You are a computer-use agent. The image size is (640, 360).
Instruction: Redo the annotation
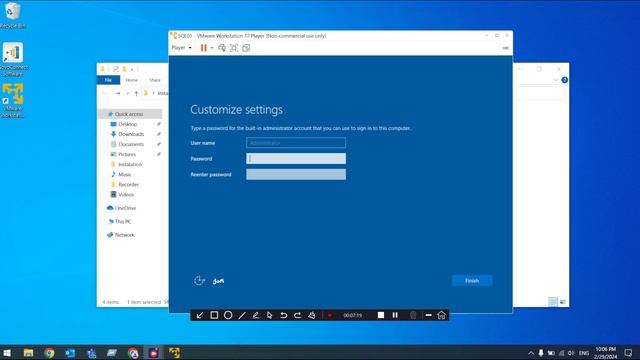point(298,315)
